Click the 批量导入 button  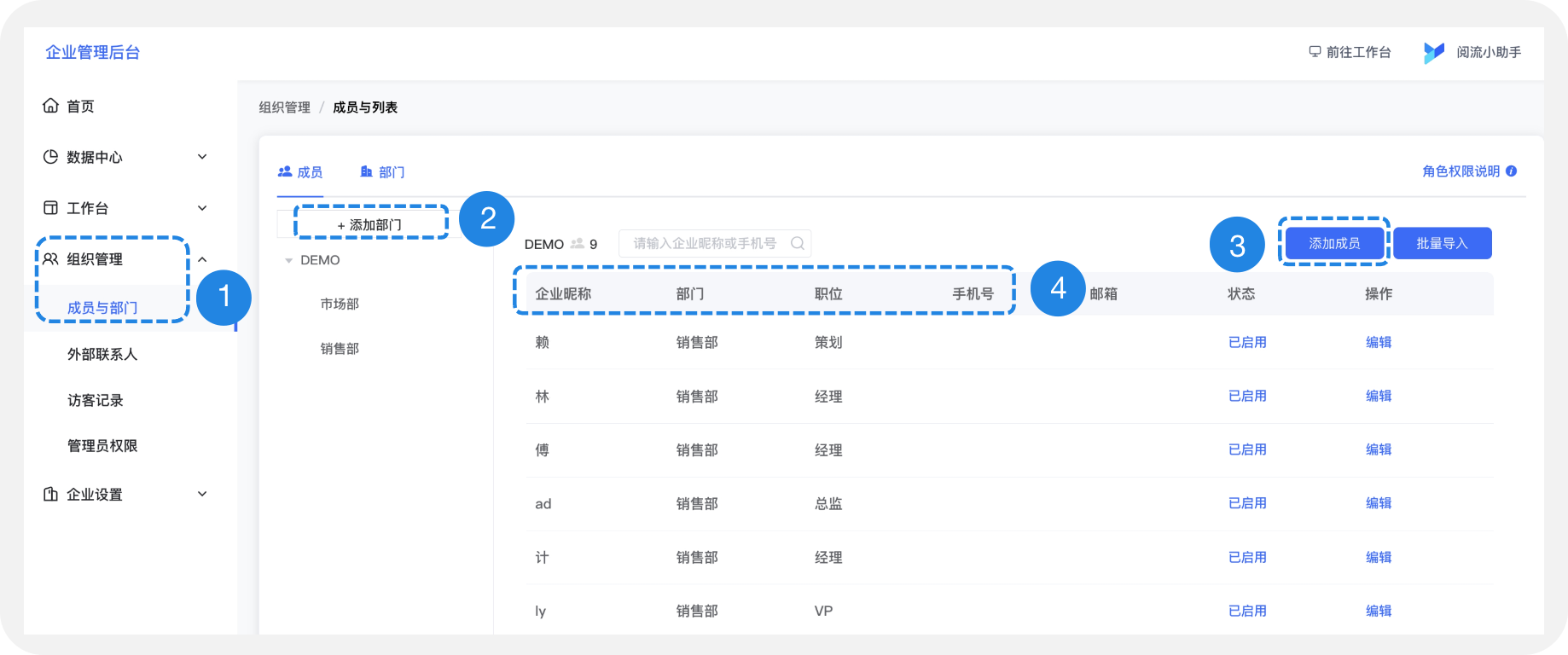pyautogui.click(x=1443, y=243)
